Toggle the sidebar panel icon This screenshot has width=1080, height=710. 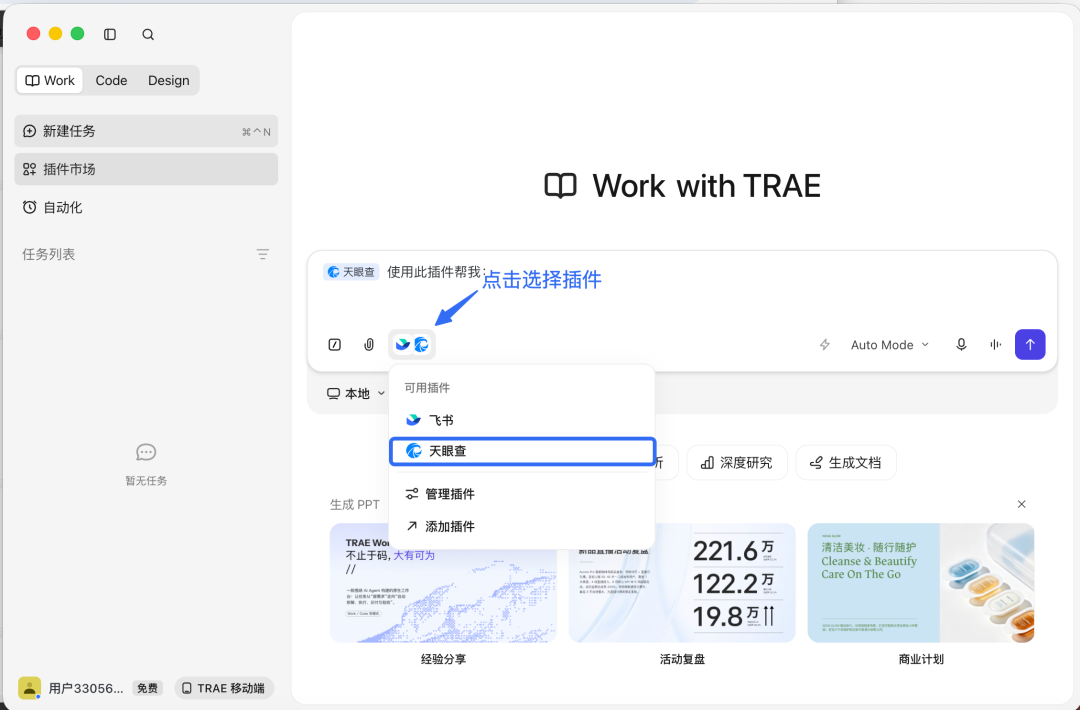pyautogui.click(x=110, y=34)
